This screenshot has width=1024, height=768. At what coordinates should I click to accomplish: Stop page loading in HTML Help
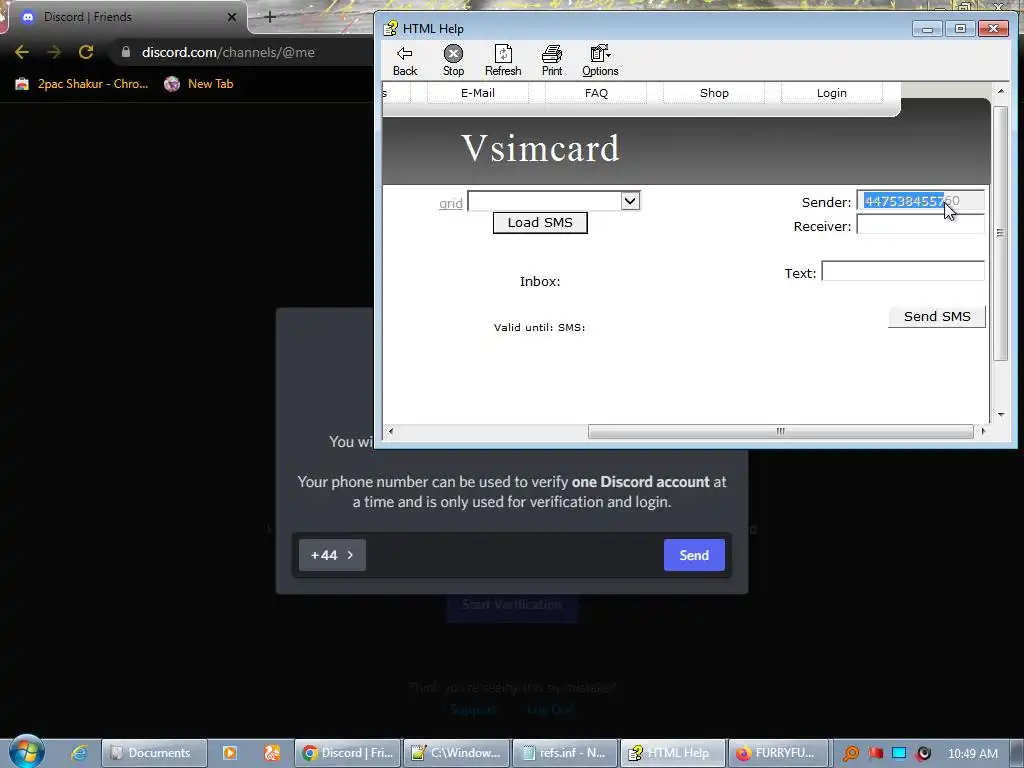pos(453,61)
